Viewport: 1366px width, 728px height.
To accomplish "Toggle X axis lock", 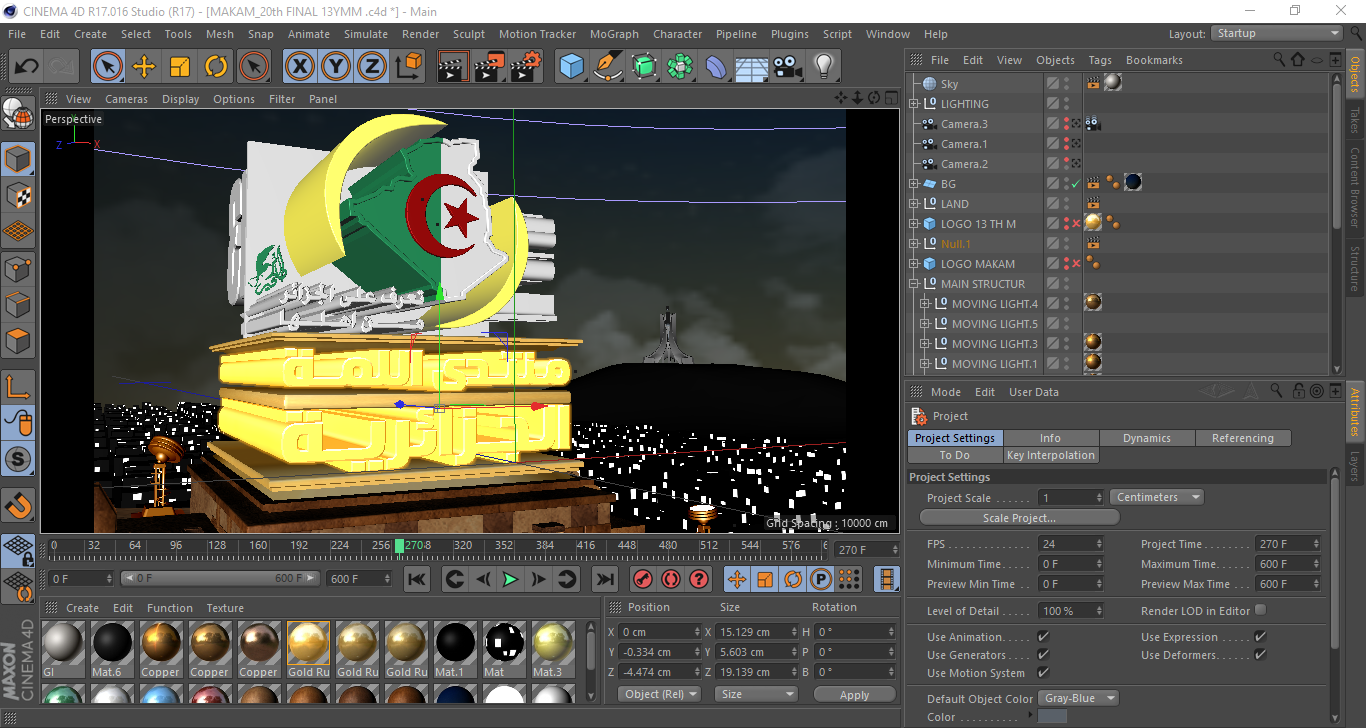I will tap(300, 67).
